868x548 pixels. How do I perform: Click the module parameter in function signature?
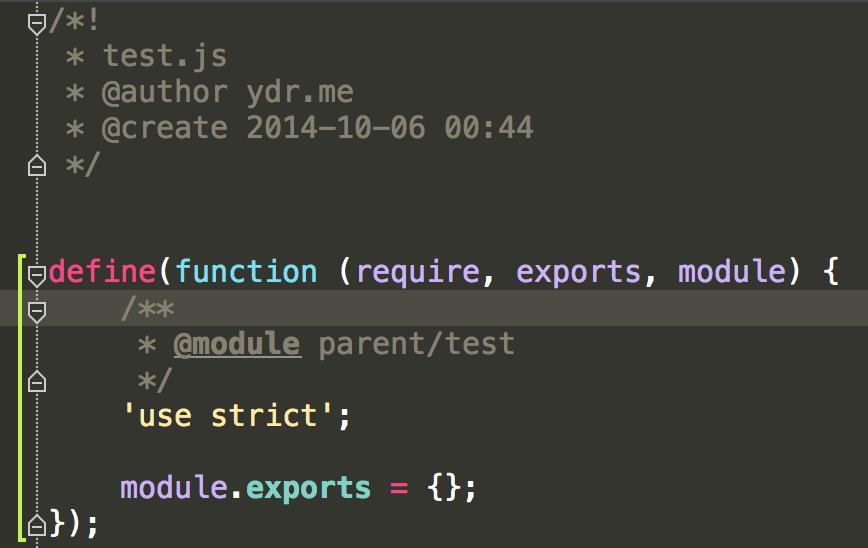[x=730, y=272]
